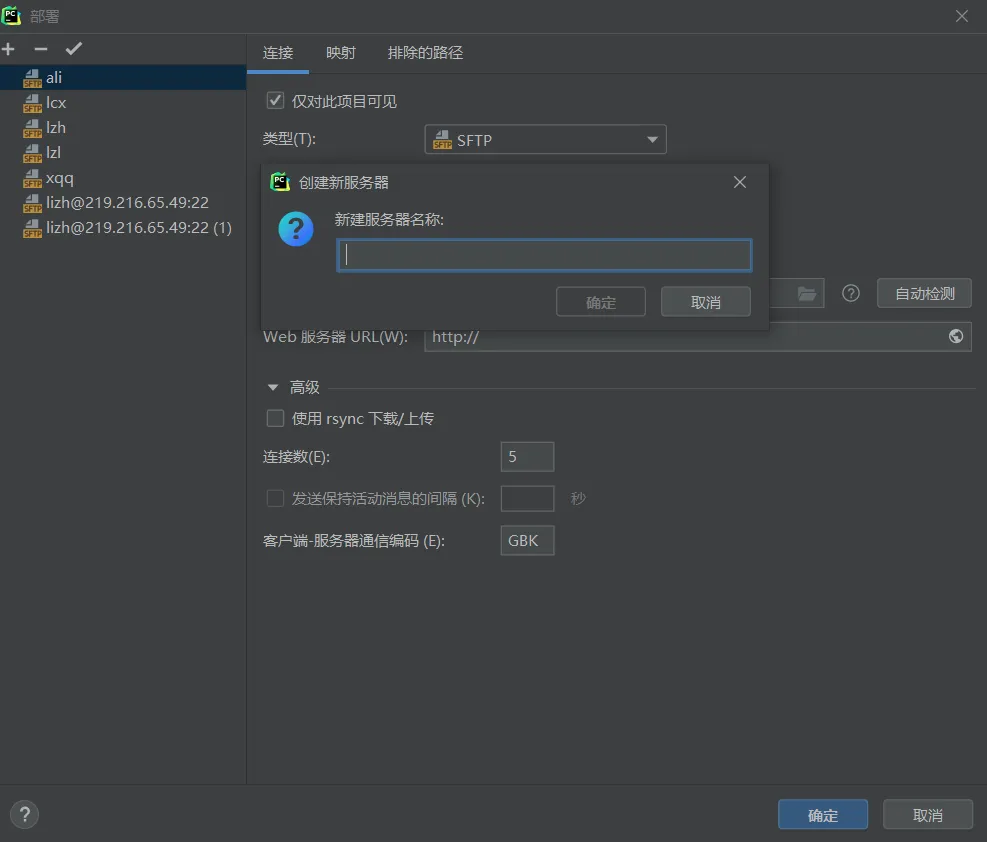Mark server as default with the checkmark icon
Screen dimensions: 987x842
click(x=74, y=48)
